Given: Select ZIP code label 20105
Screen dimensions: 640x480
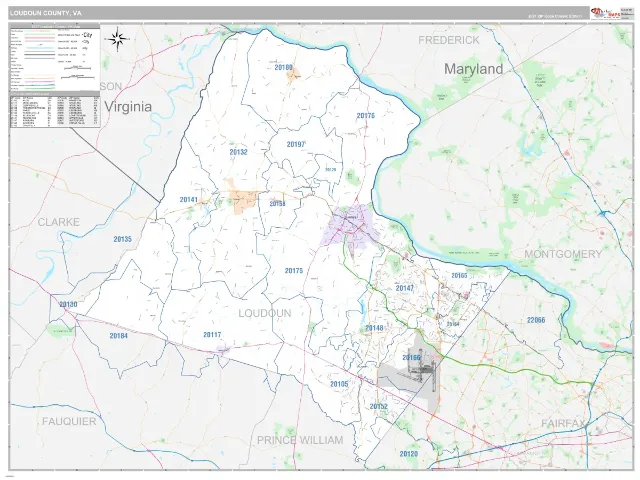Looking at the screenshot, I should click(339, 384).
